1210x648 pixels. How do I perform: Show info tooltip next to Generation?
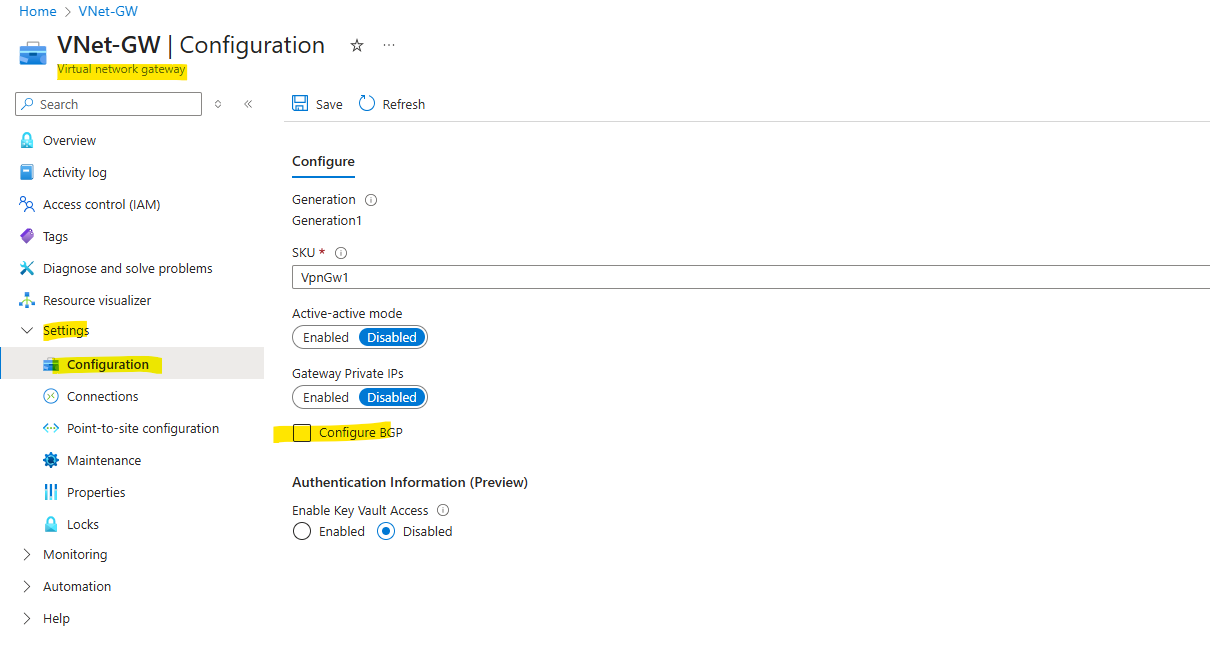pos(371,200)
